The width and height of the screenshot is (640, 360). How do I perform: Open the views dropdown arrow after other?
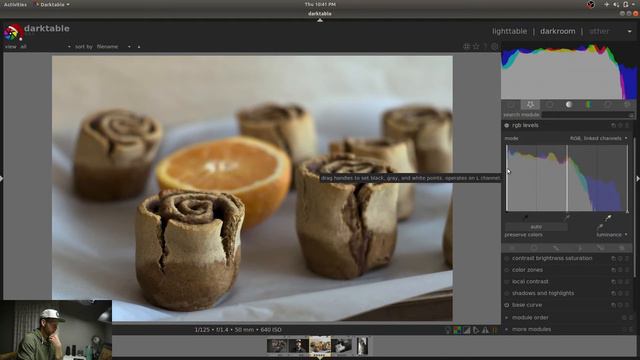pyautogui.click(x=630, y=31)
